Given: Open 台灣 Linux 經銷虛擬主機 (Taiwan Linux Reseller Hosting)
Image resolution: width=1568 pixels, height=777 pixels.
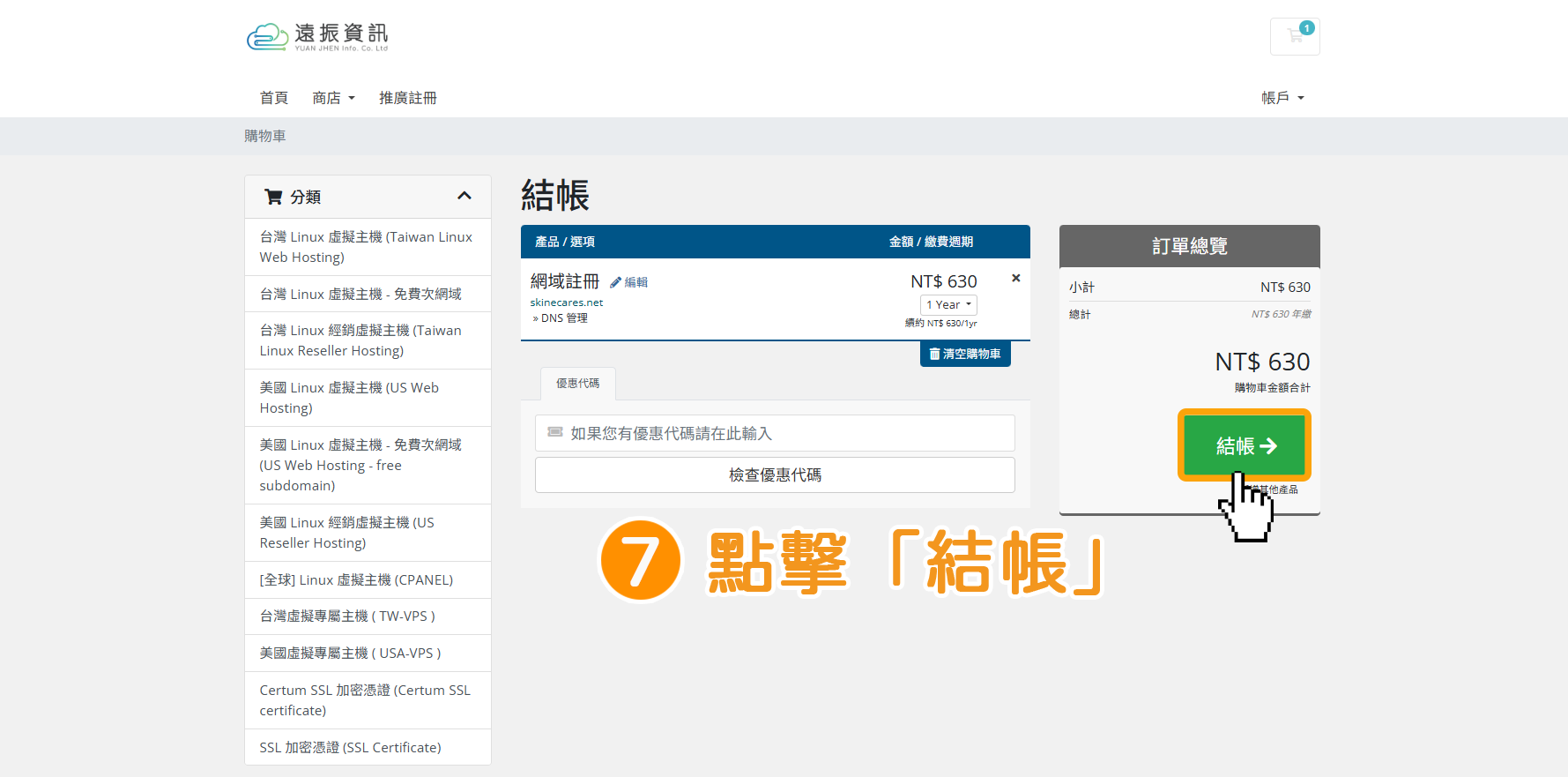Looking at the screenshot, I should [x=368, y=340].
